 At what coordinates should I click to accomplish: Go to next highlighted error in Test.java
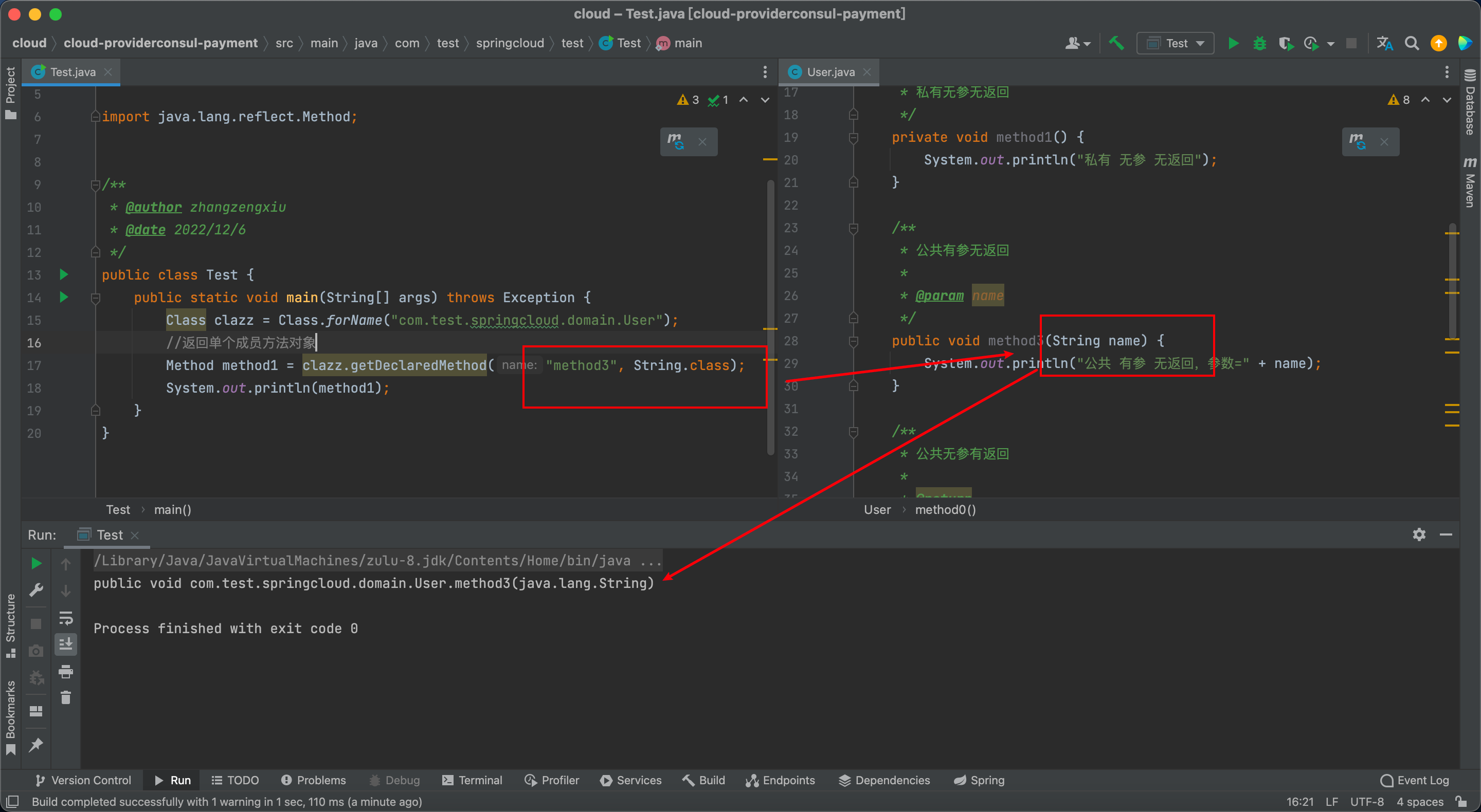(765, 99)
